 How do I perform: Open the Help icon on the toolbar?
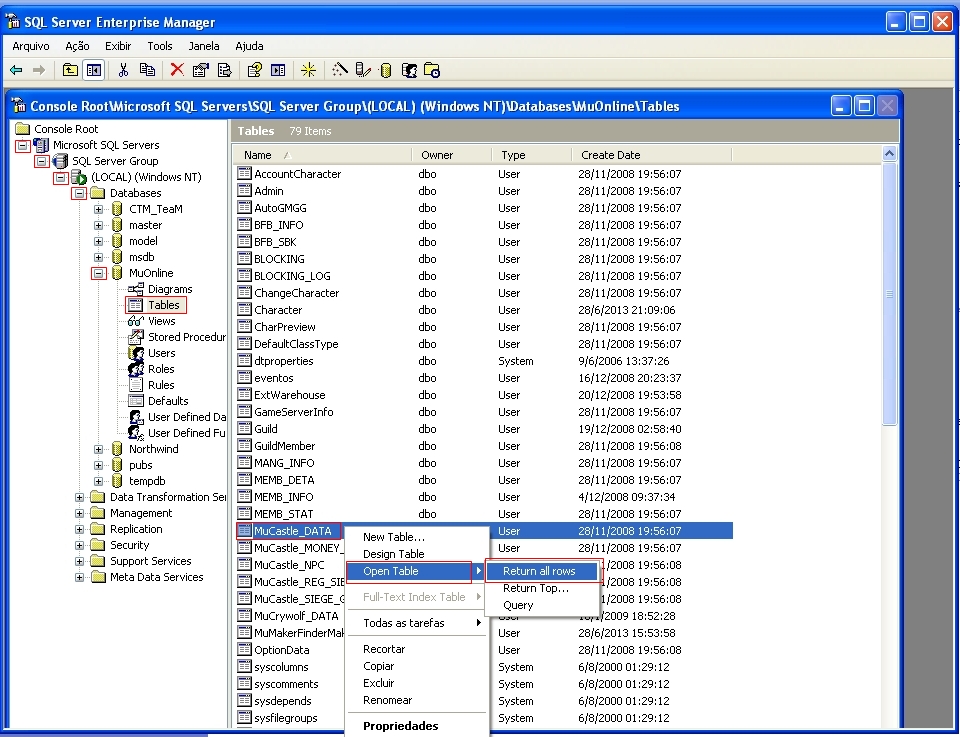click(253, 70)
